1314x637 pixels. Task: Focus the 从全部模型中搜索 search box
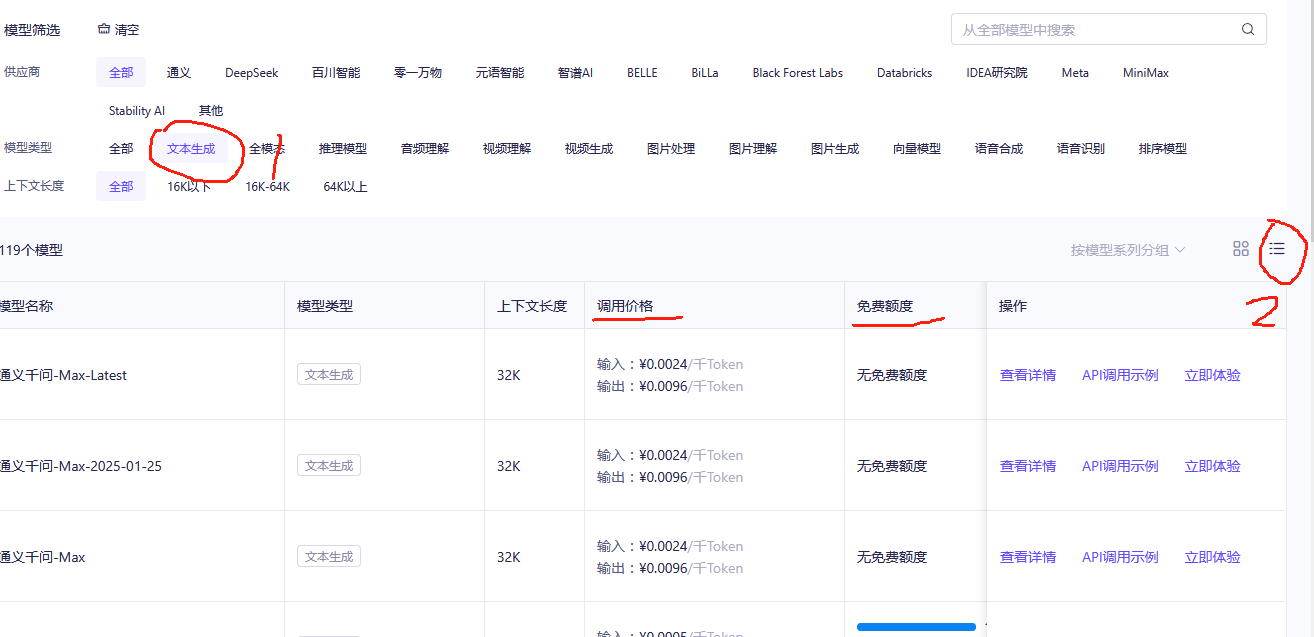[x=1108, y=30]
